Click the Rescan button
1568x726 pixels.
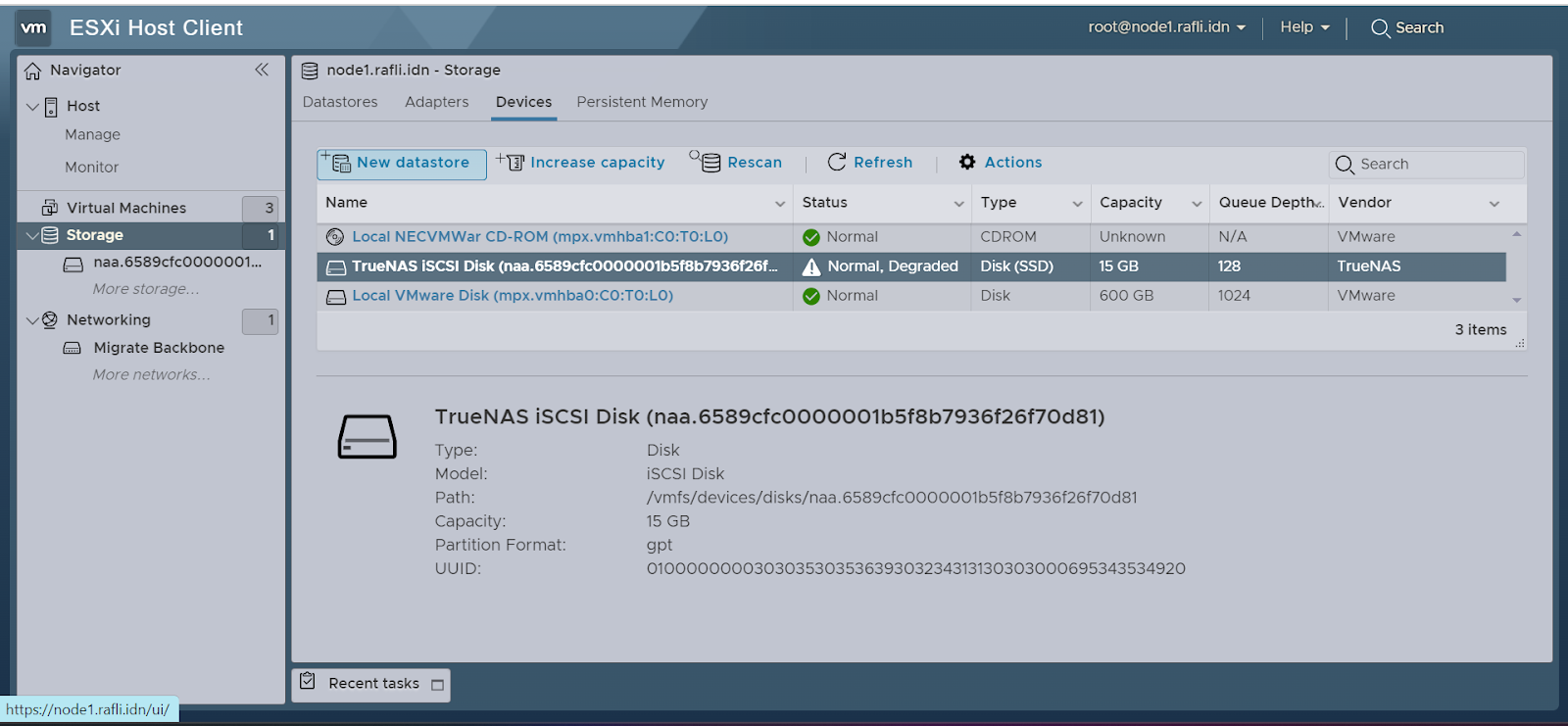pos(736,163)
